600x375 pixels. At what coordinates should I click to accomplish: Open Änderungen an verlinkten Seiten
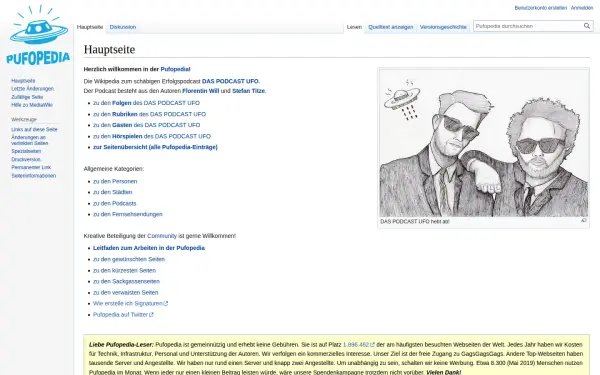click(29, 140)
